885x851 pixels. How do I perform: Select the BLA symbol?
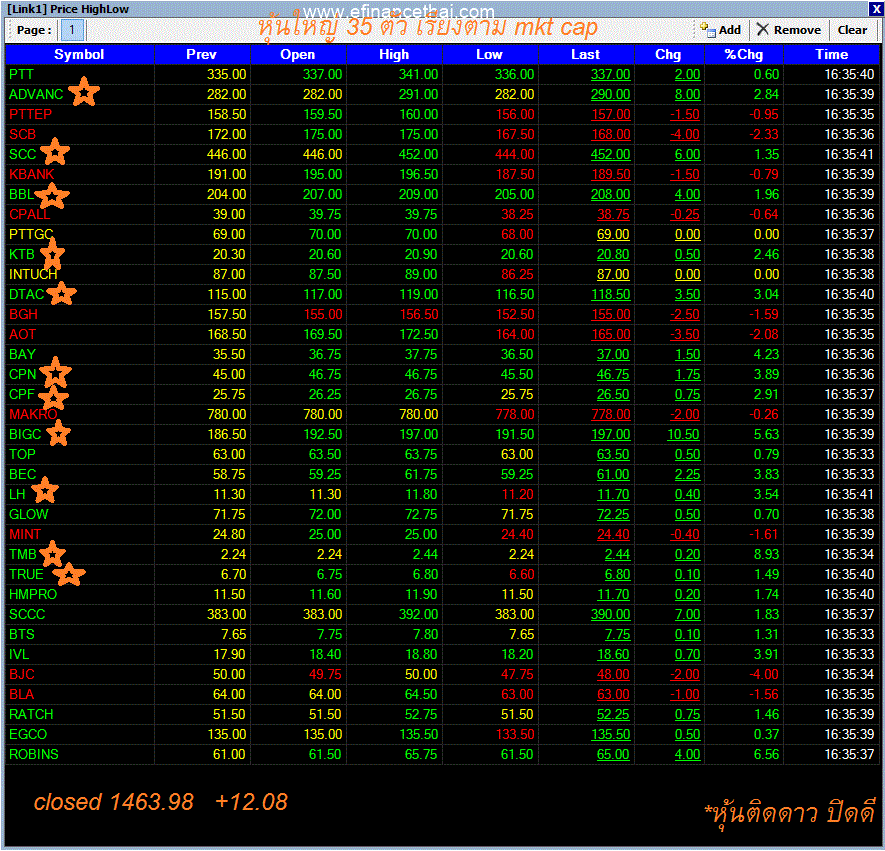[21, 695]
